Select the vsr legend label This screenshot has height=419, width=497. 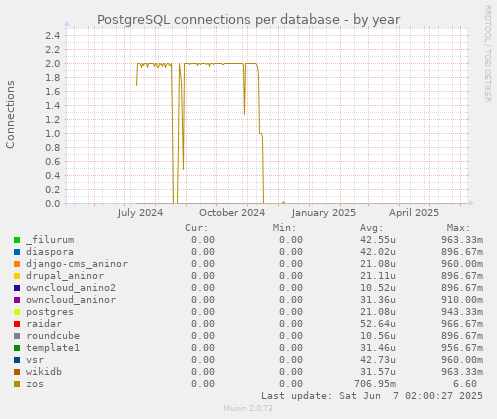pyautogui.click(x=35, y=360)
